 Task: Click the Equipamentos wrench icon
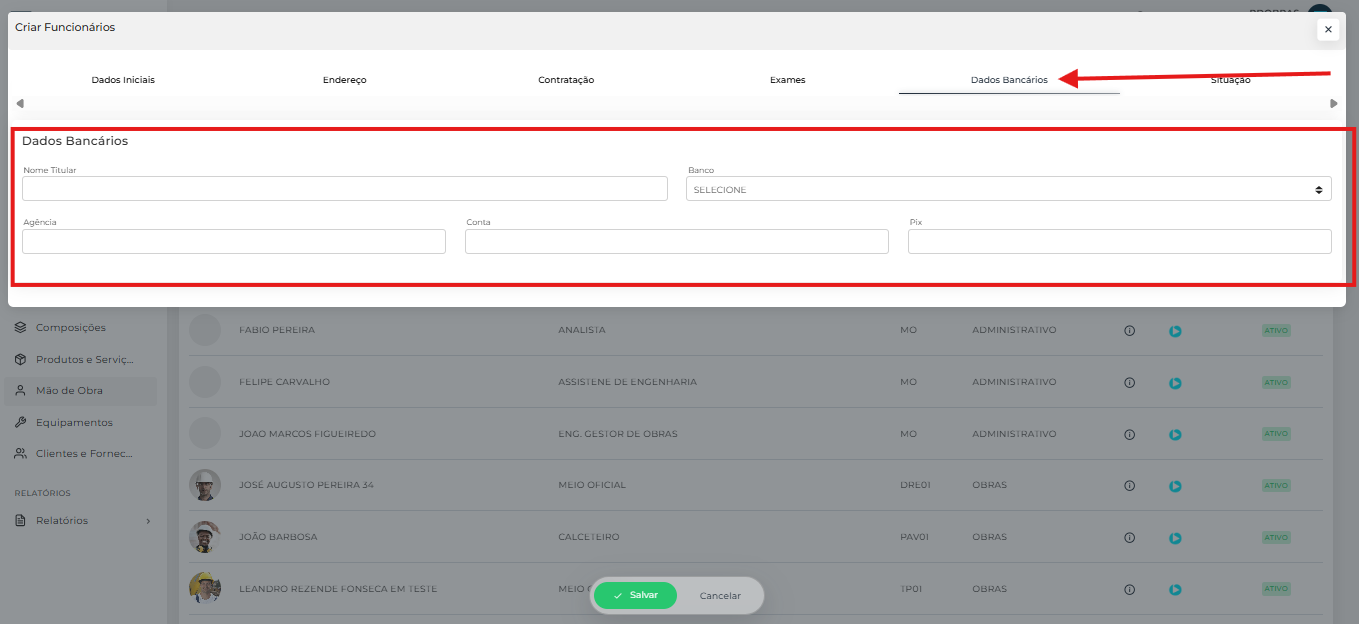pos(20,423)
